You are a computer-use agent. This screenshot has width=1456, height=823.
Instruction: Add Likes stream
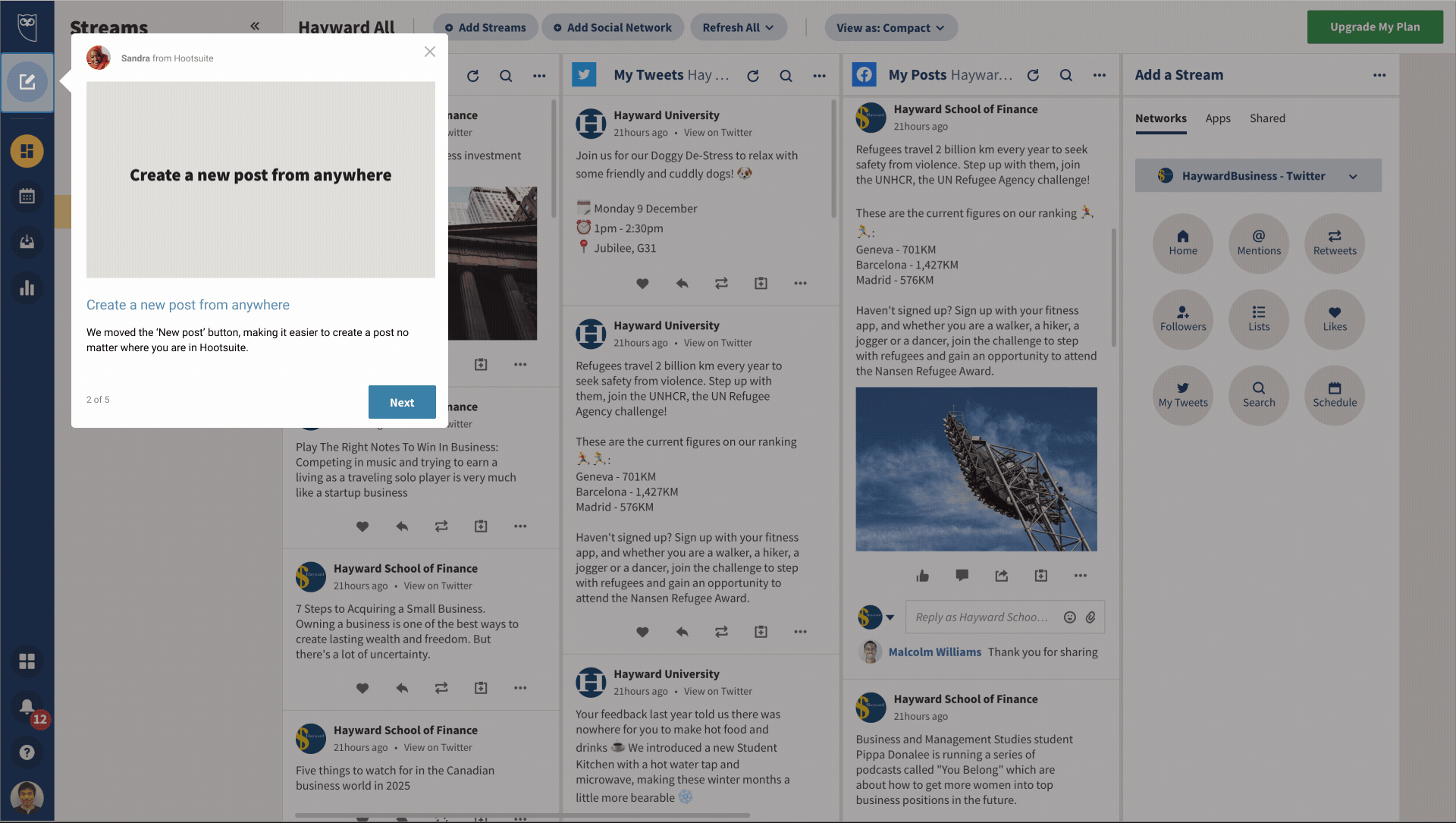point(1335,319)
